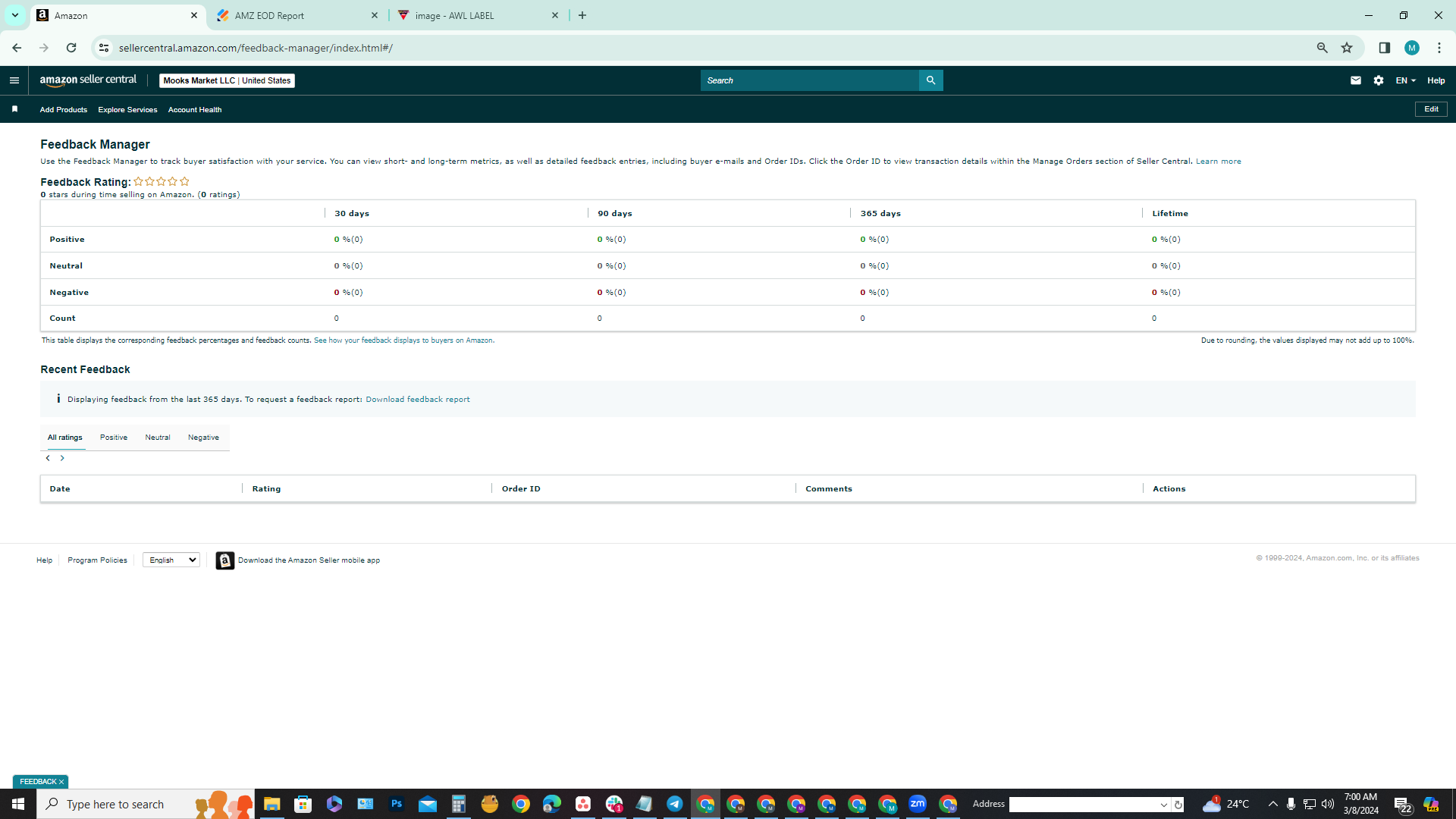1456x819 pixels.
Task: Open the notification center with 22 badge
Action: [x=1402, y=805]
